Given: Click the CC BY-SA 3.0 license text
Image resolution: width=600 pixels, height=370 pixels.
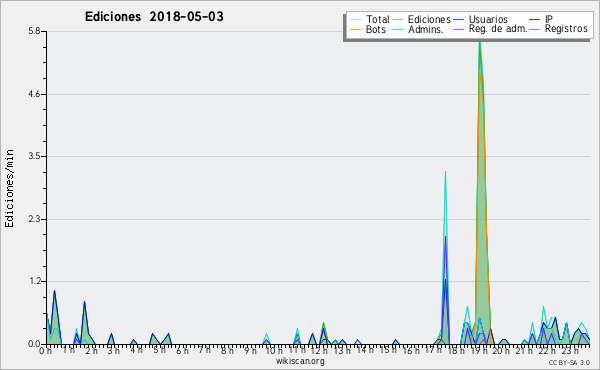Looking at the screenshot, I should coord(569,363).
